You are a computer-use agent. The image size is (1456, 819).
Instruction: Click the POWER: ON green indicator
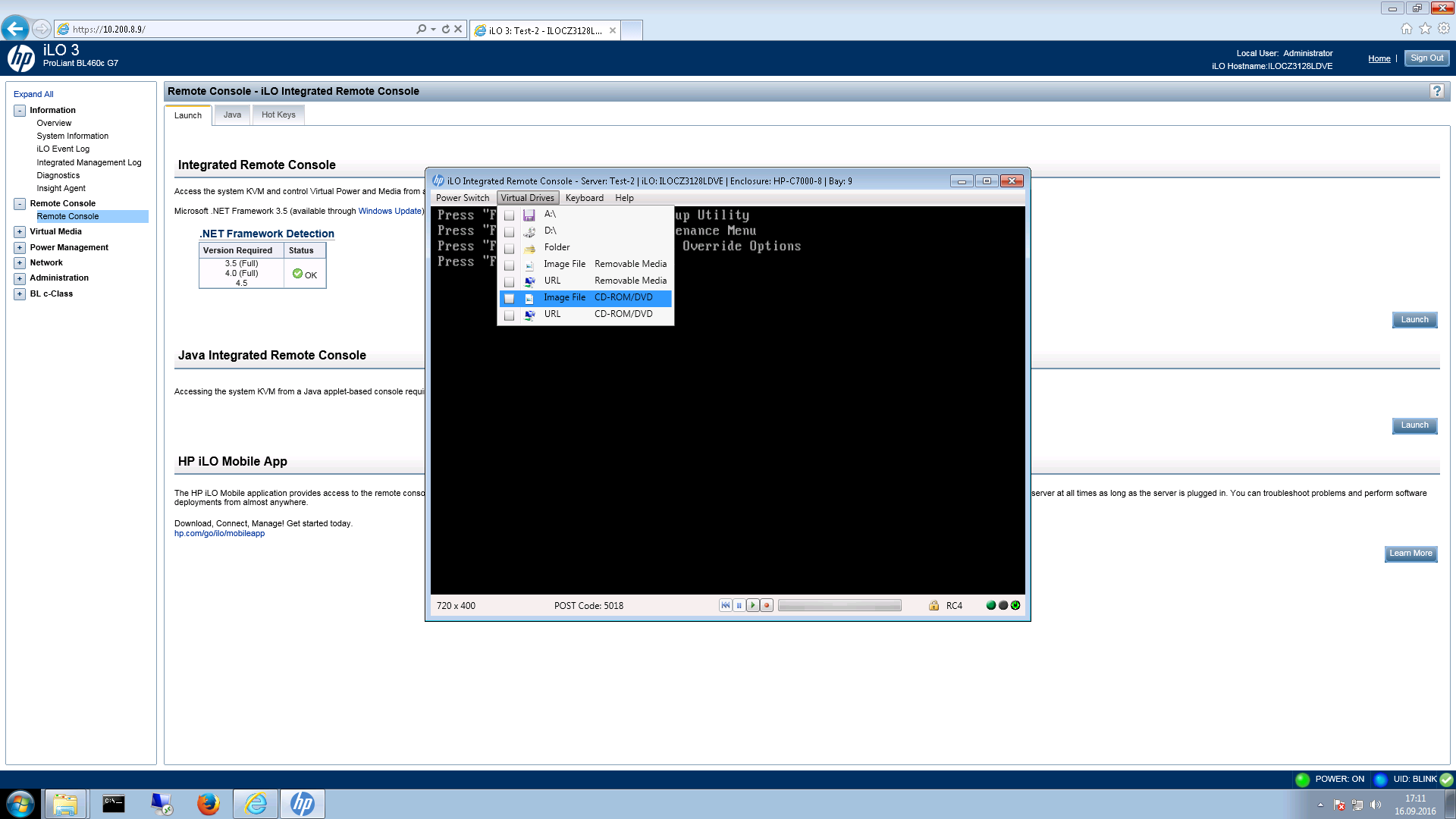click(x=1303, y=780)
